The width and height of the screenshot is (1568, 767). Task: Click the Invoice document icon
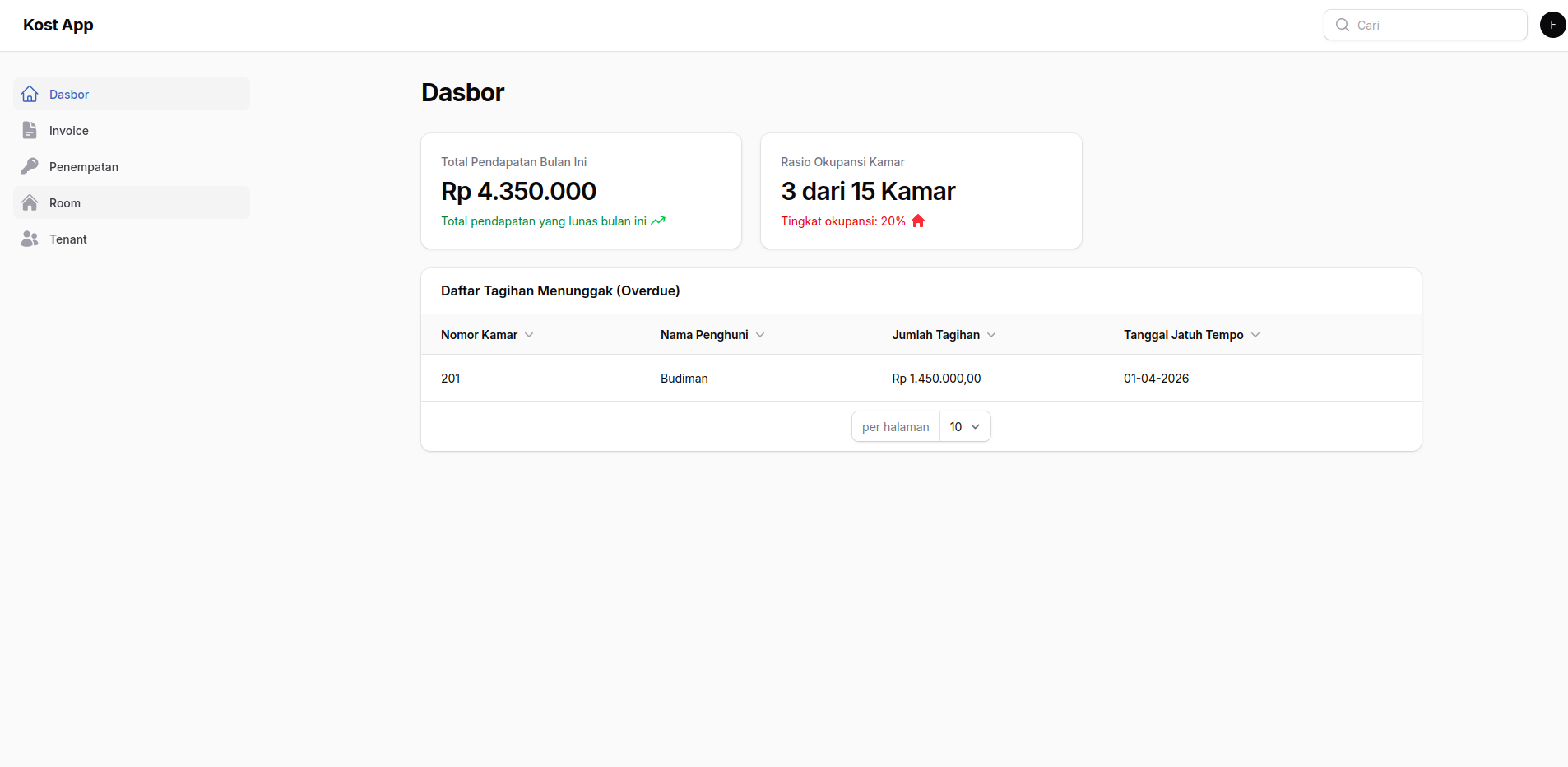point(30,130)
